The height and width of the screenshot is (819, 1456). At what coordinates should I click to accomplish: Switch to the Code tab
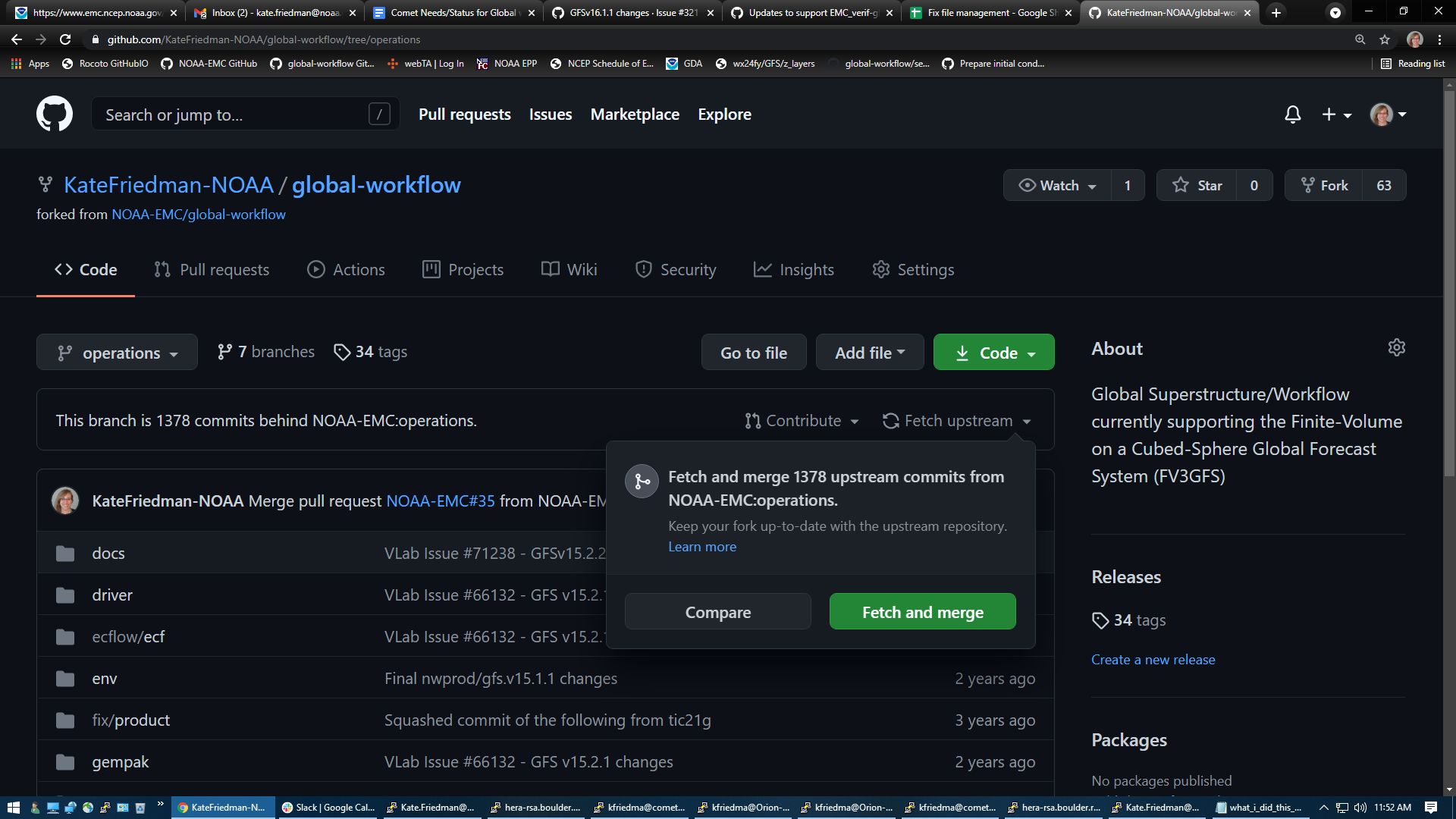[86, 270]
